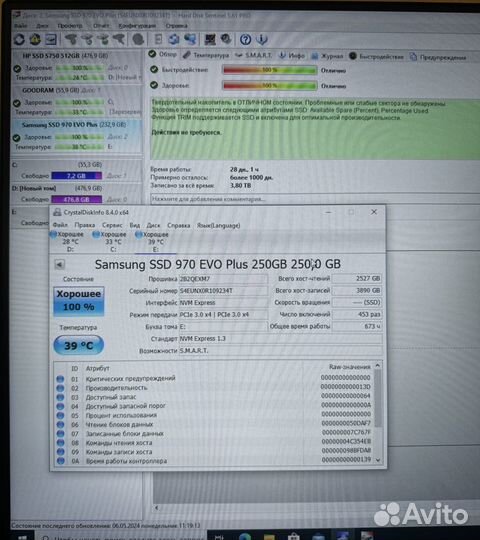
Task: Click the chart report icon in Hard Disk Sentinel toolbar
Action: click(x=51, y=40)
